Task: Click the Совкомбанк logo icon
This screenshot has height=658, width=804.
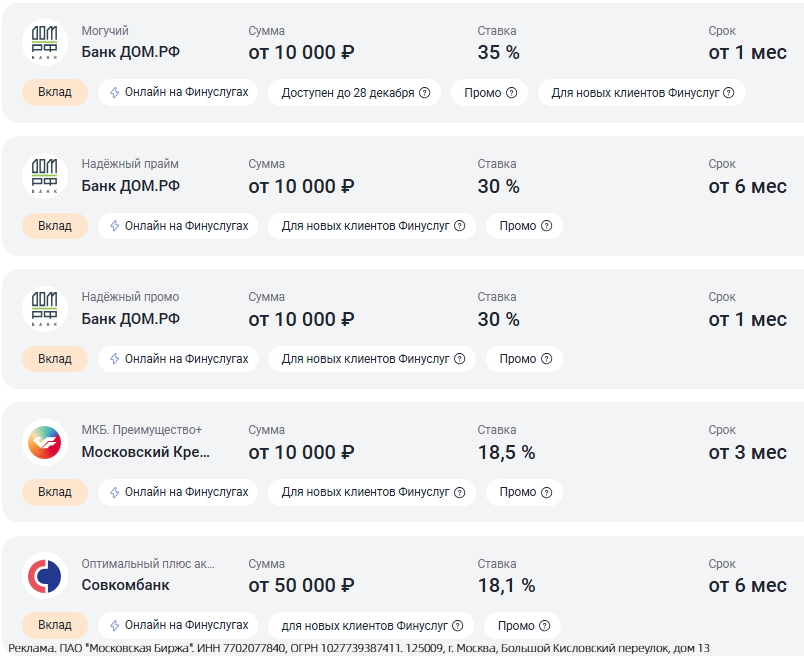Action: click(45, 576)
